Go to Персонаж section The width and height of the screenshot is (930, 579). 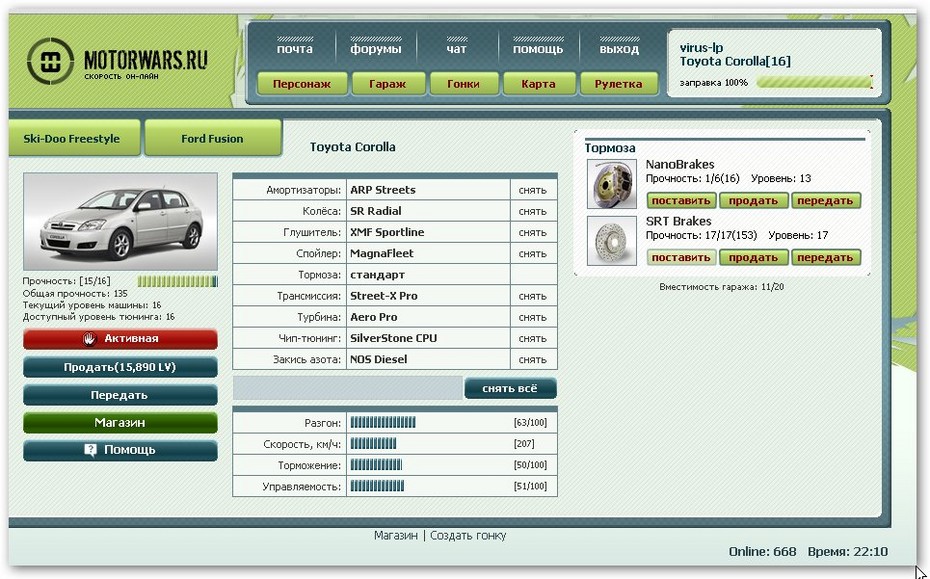coord(302,84)
